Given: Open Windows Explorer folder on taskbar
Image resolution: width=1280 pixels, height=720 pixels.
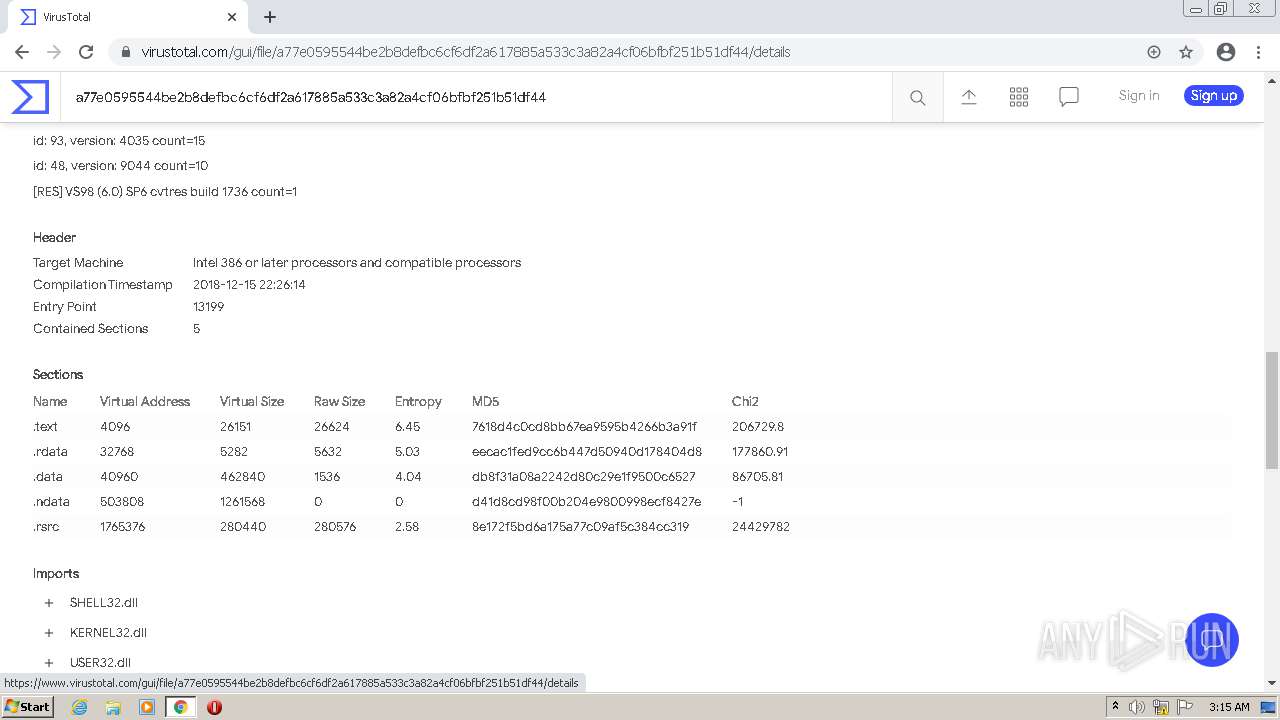Looking at the screenshot, I should coord(113,707).
